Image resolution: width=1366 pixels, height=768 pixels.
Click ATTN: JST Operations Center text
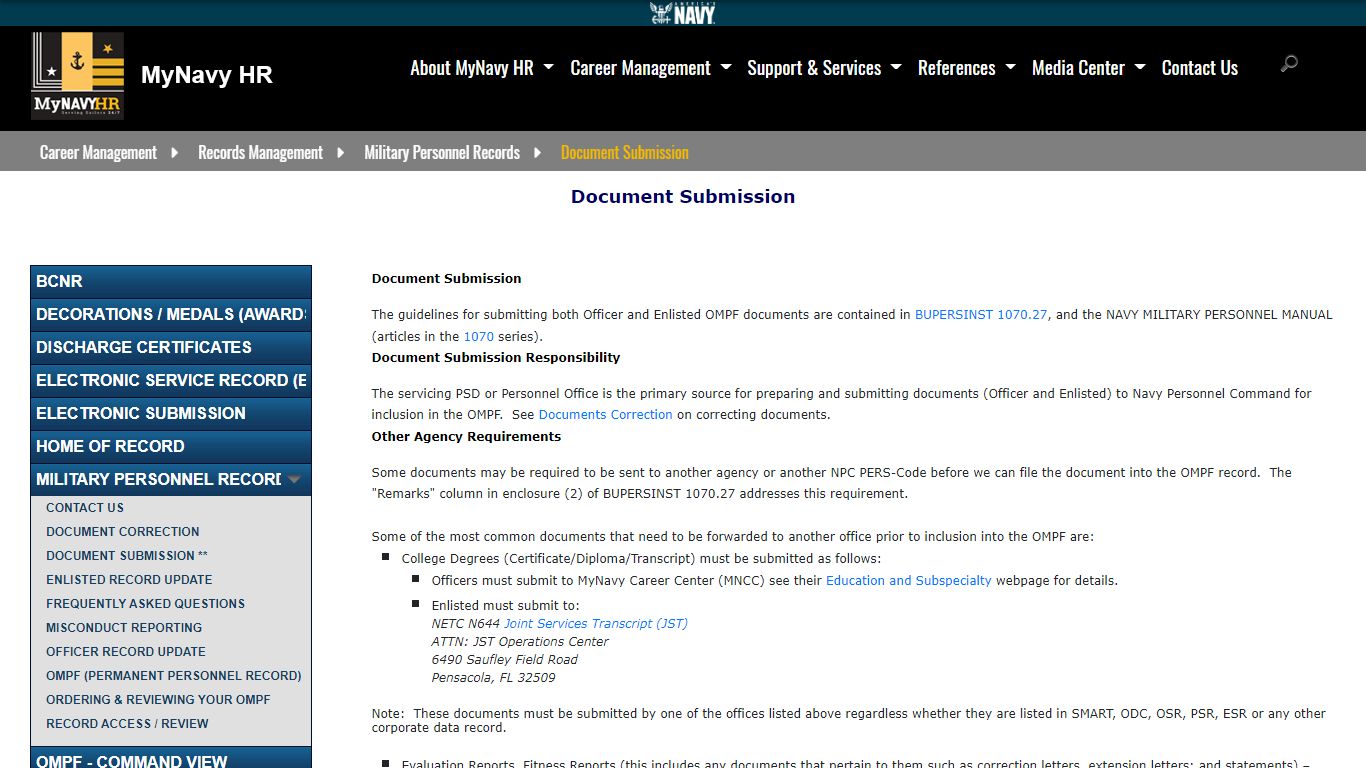pyautogui.click(x=520, y=642)
